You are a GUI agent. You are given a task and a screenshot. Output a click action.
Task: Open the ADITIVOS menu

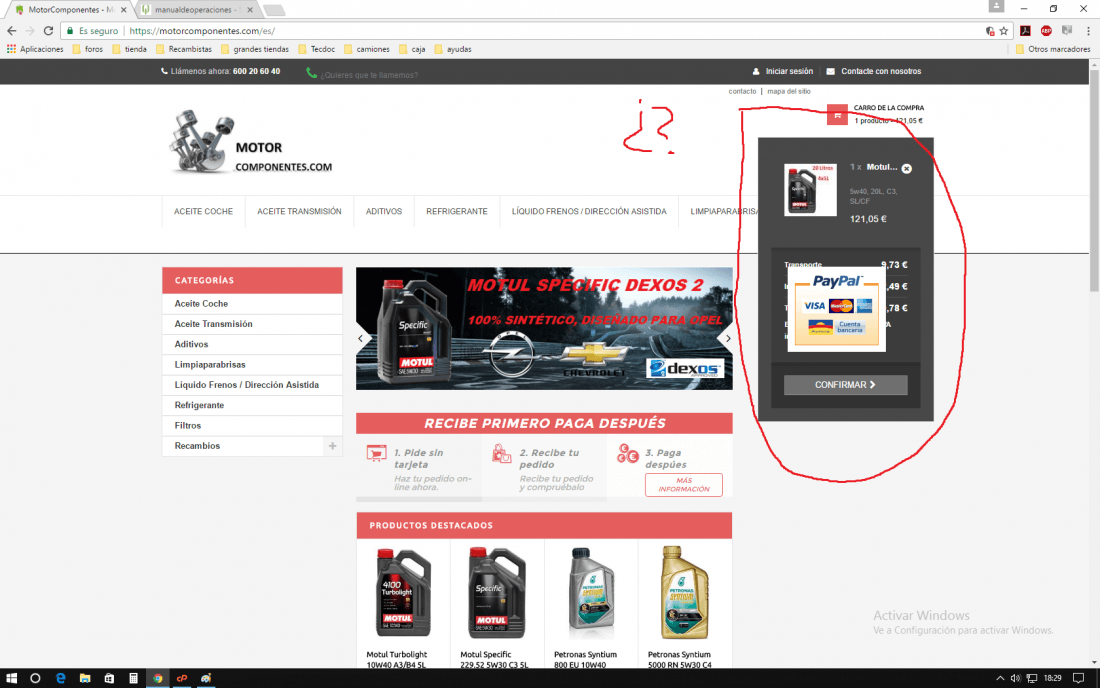click(384, 211)
